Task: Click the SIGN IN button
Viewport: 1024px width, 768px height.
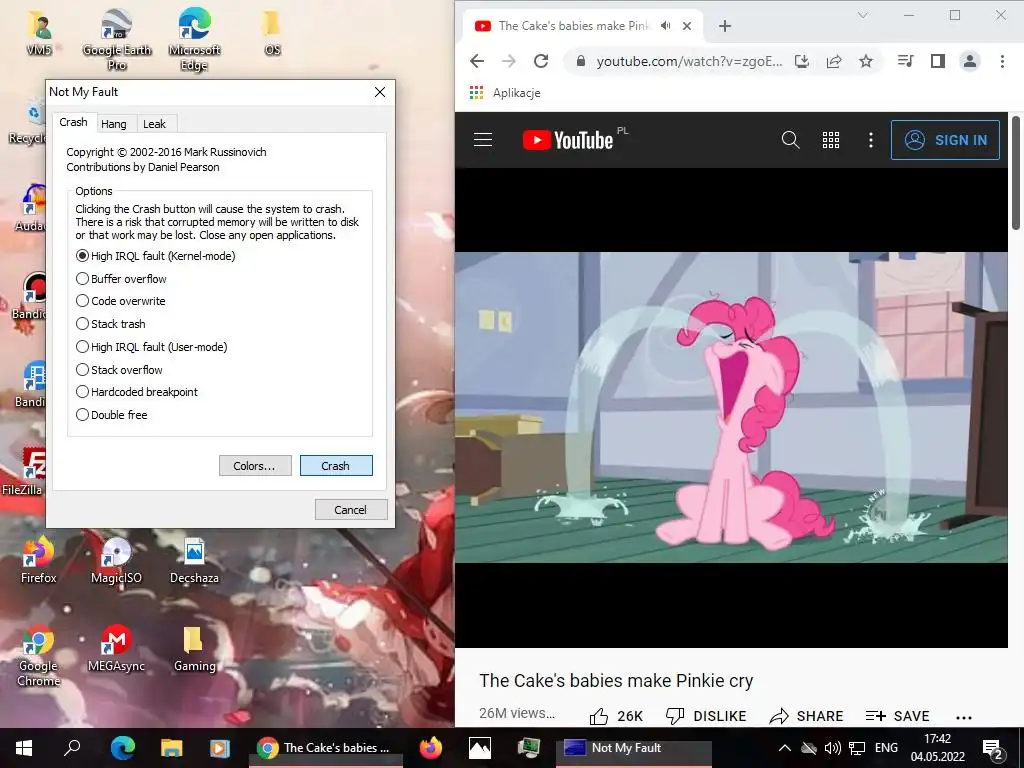Action: click(x=945, y=140)
